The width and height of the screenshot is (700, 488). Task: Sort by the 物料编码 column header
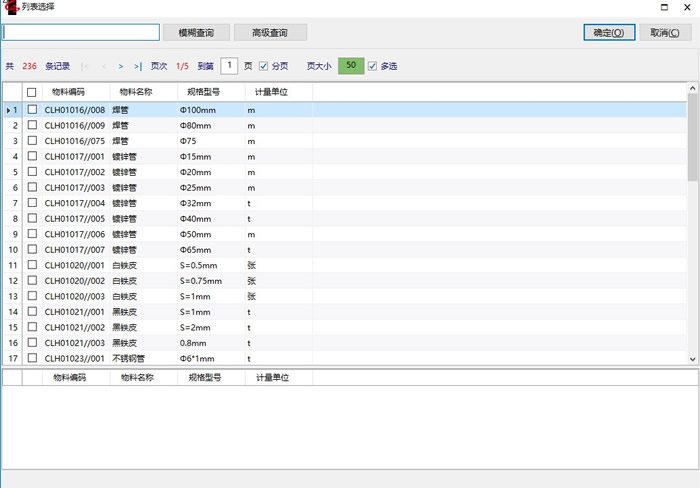(69, 93)
